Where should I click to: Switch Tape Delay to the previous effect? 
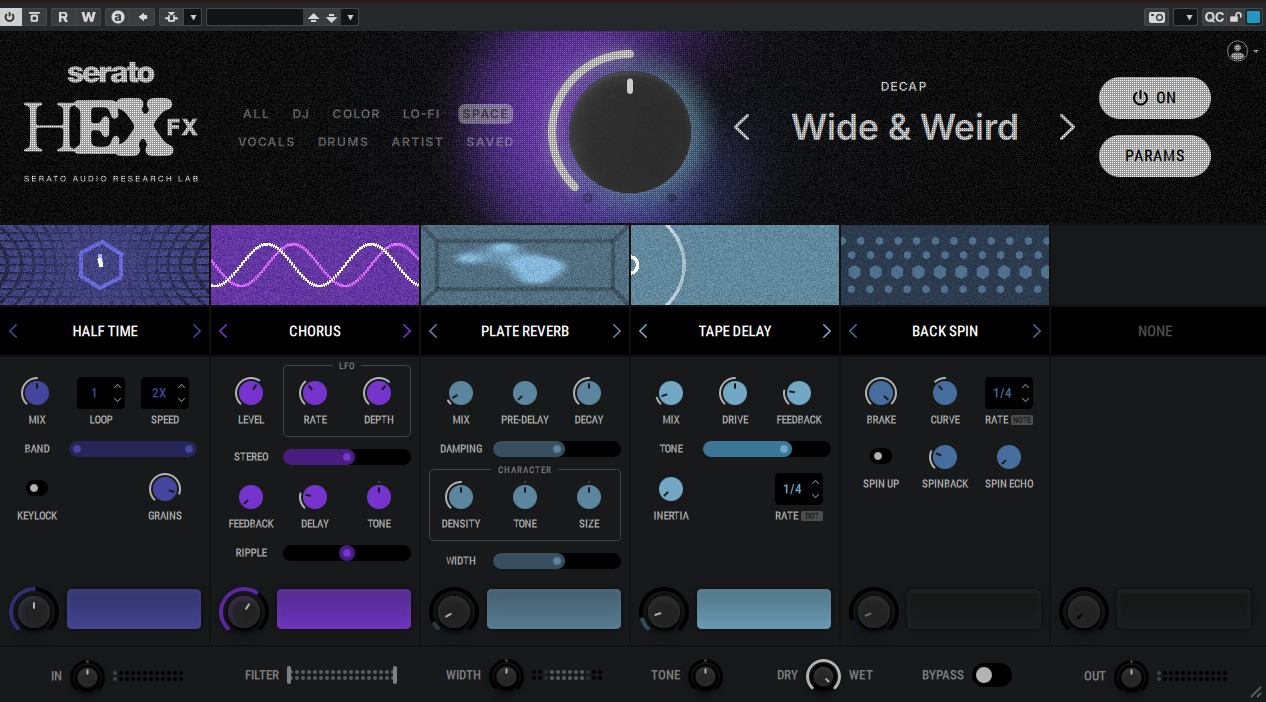point(643,331)
